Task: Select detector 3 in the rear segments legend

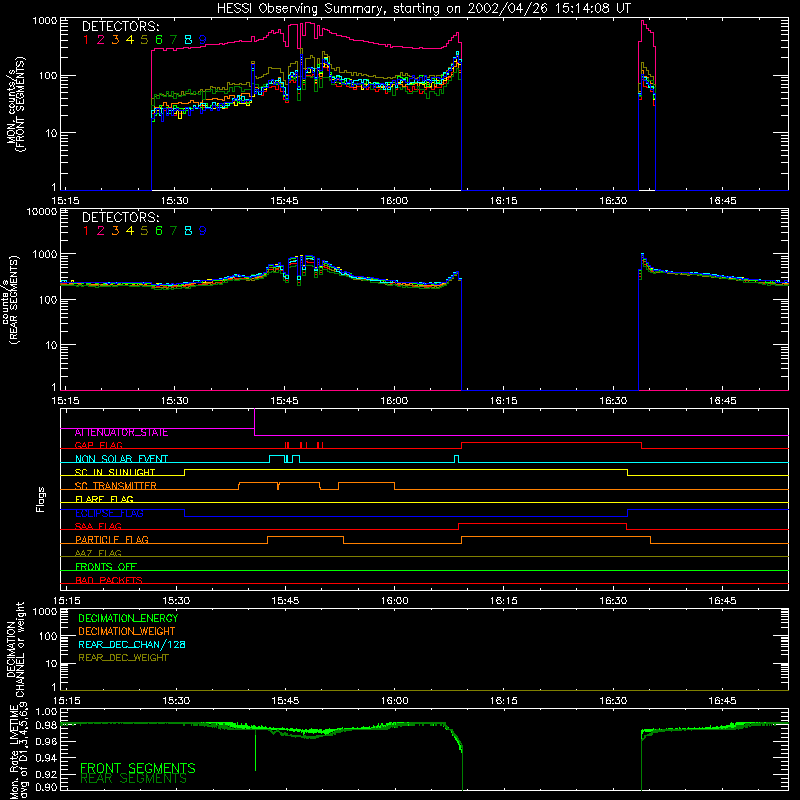Action: click(115, 231)
